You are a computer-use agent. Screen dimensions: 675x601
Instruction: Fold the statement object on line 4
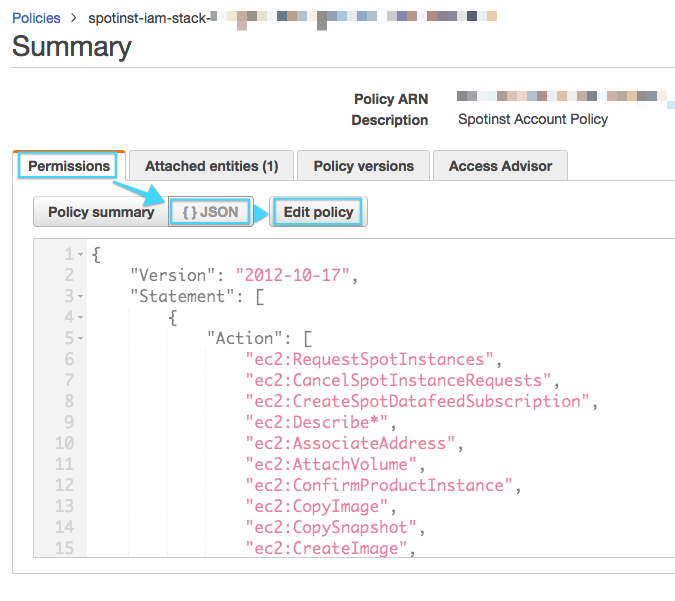pos(80,318)
